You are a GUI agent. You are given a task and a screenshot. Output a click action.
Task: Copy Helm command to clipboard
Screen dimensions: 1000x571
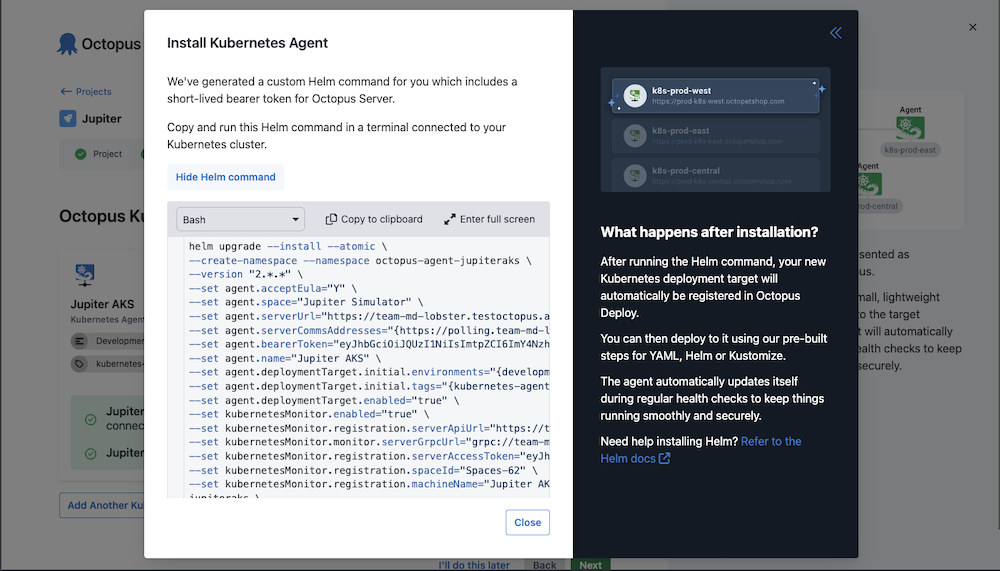(374, 219)
